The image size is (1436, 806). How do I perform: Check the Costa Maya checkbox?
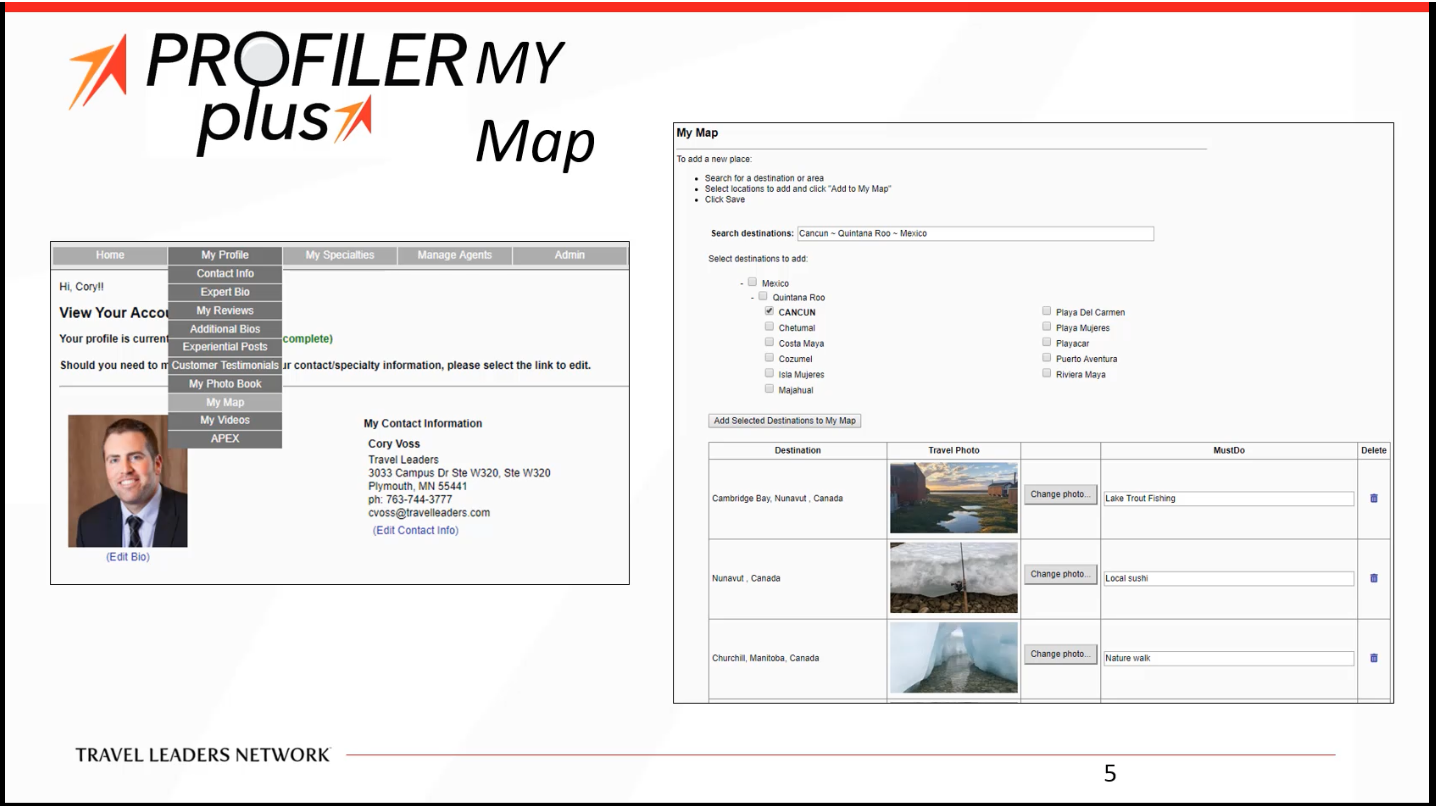point(769,342)
